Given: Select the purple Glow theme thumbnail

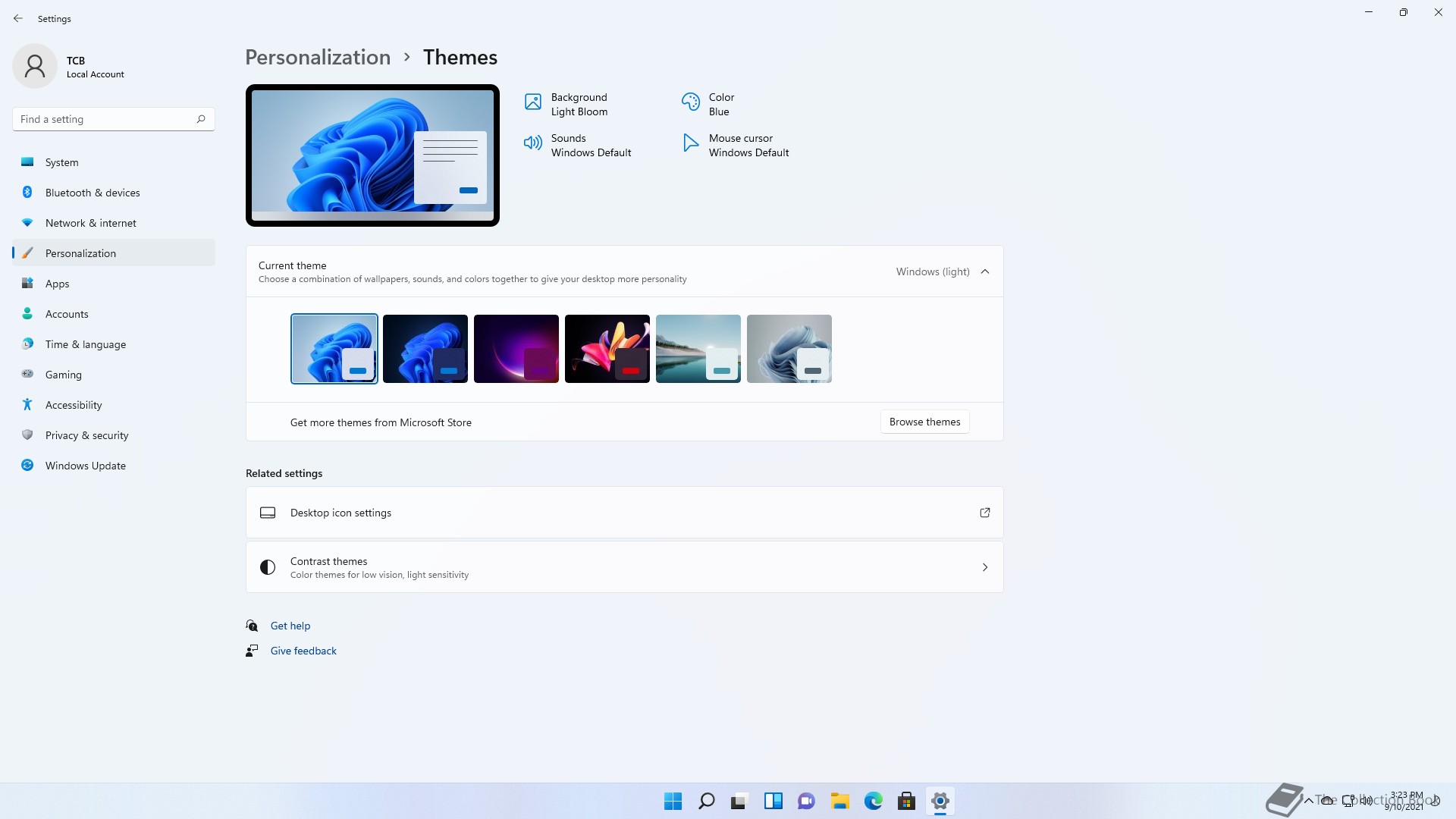Looking at the screenshot, I should (x=516, y=349).
